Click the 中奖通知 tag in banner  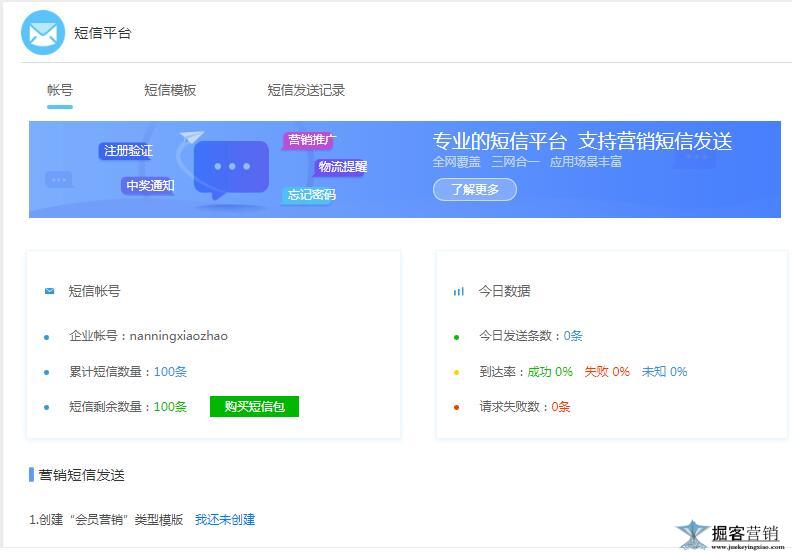(150, 186)
